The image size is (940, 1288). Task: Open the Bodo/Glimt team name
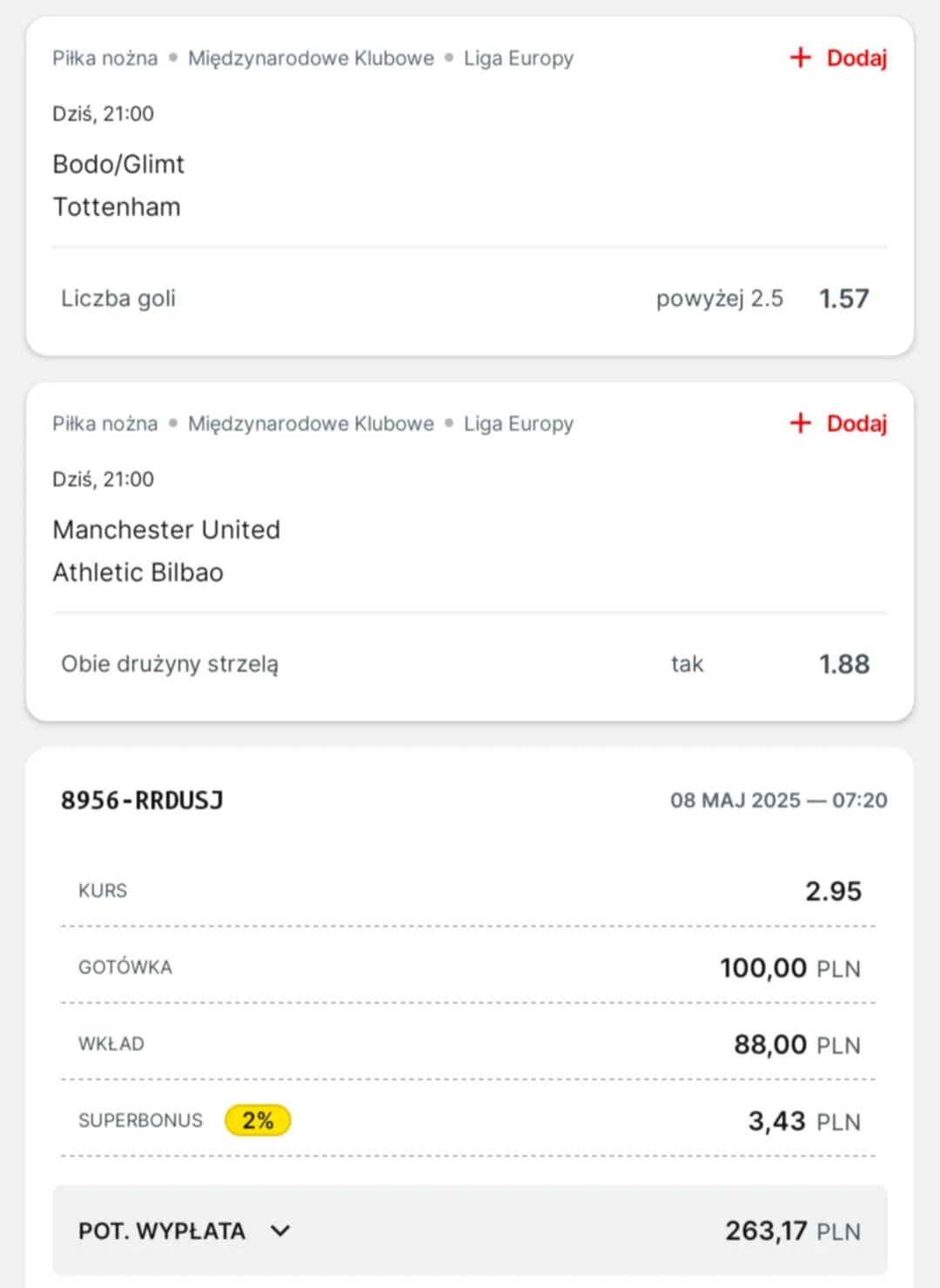[x=118, y=164]
